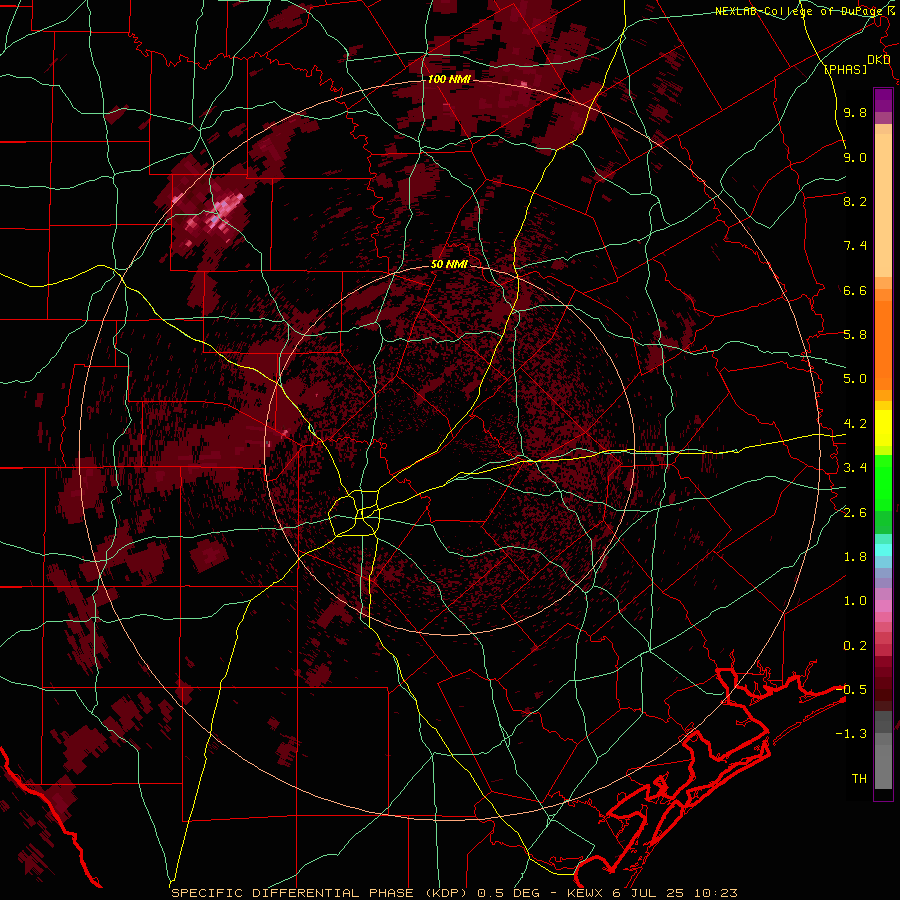Click the -0.5 scale value
The image size is (900, 900).
tap(852, 690)
